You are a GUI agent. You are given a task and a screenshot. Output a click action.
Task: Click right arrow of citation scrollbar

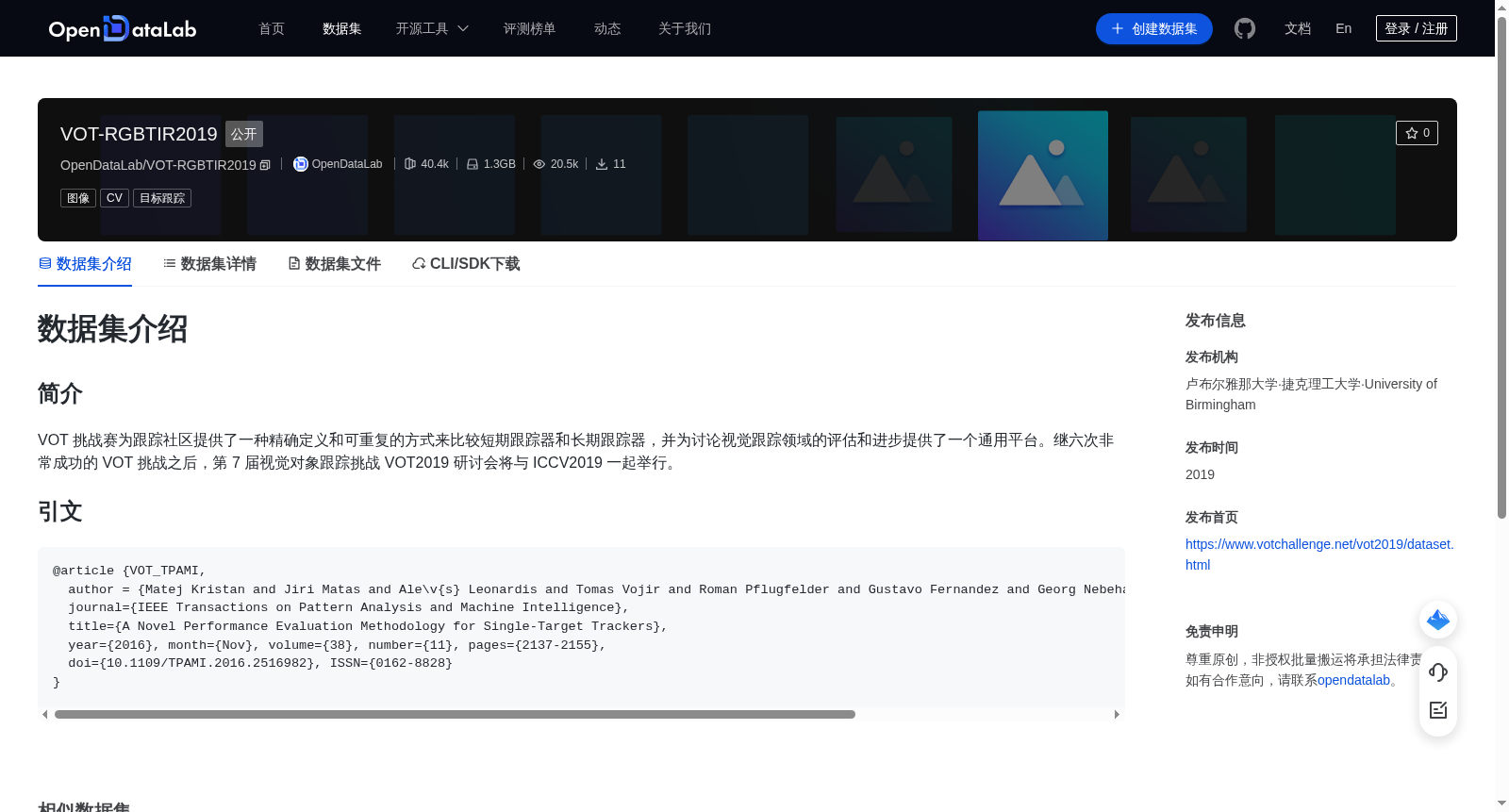pos(1117,714)
